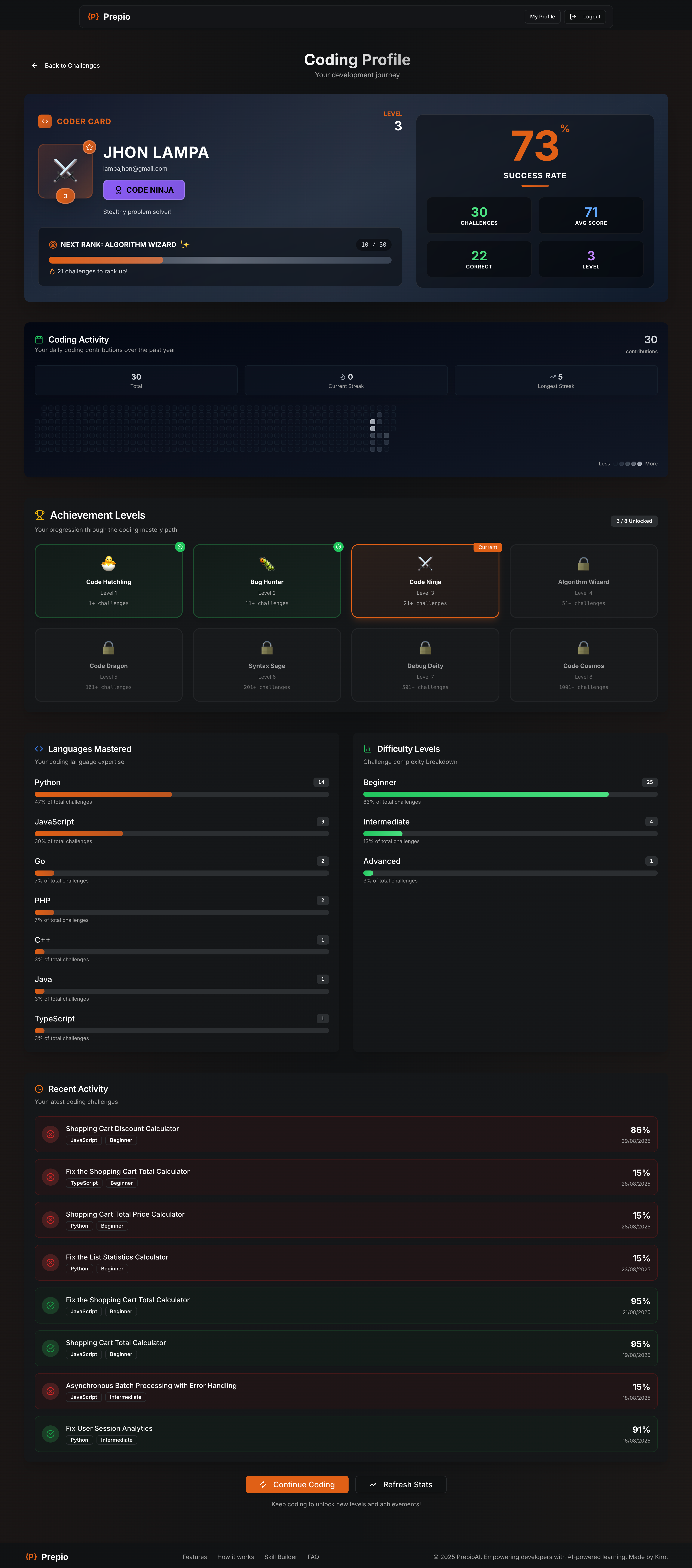Click passed status icon for Fix User Session Analytics
The image size is (692, 1568).
coord(50,1434)
